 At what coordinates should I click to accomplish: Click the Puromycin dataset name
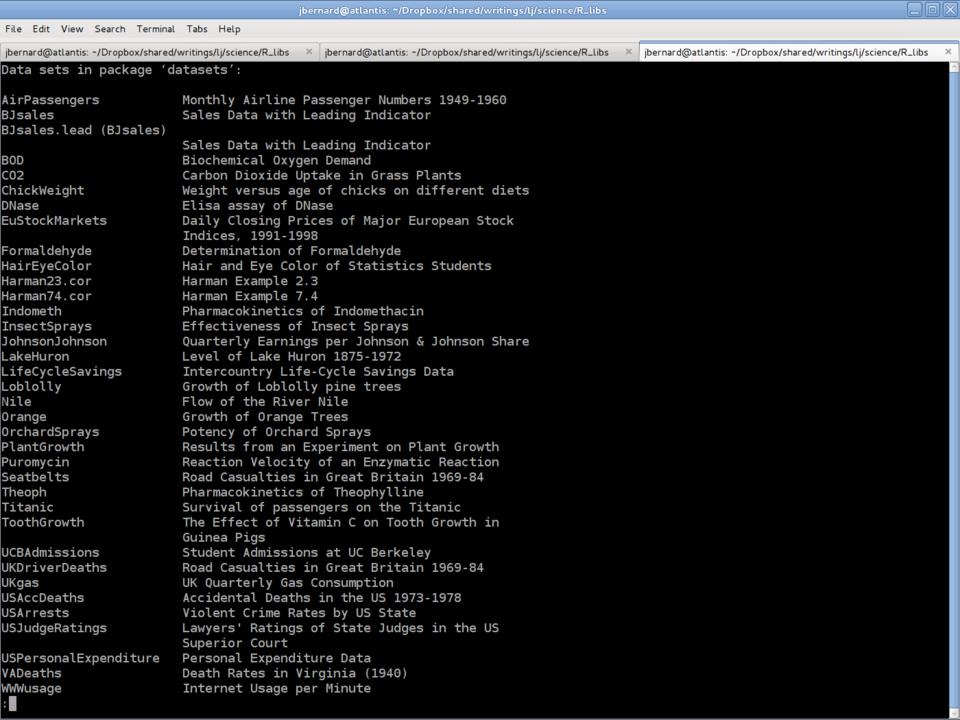pos(35,462)
